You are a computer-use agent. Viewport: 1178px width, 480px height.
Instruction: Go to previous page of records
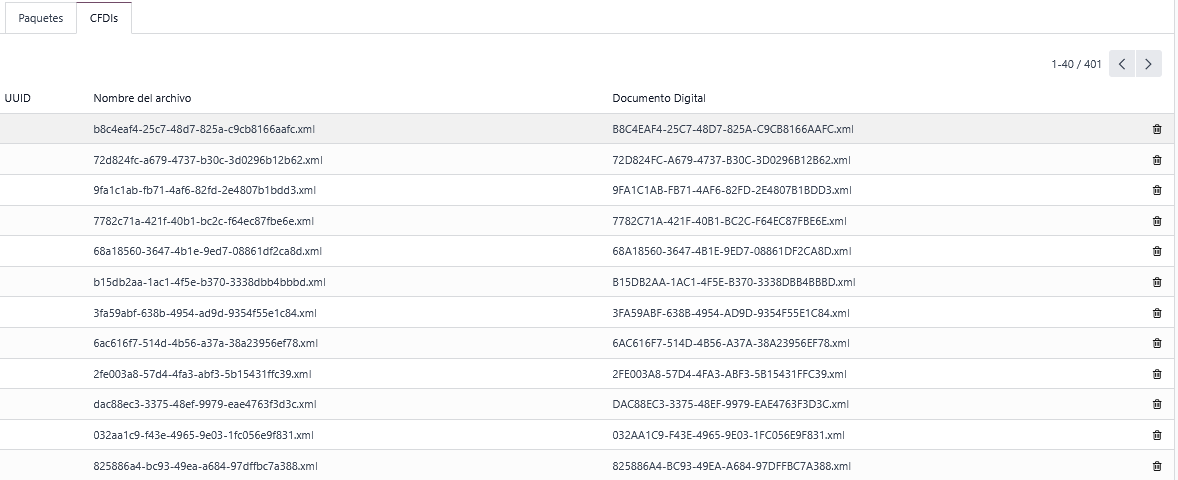tap(1122, 64)
